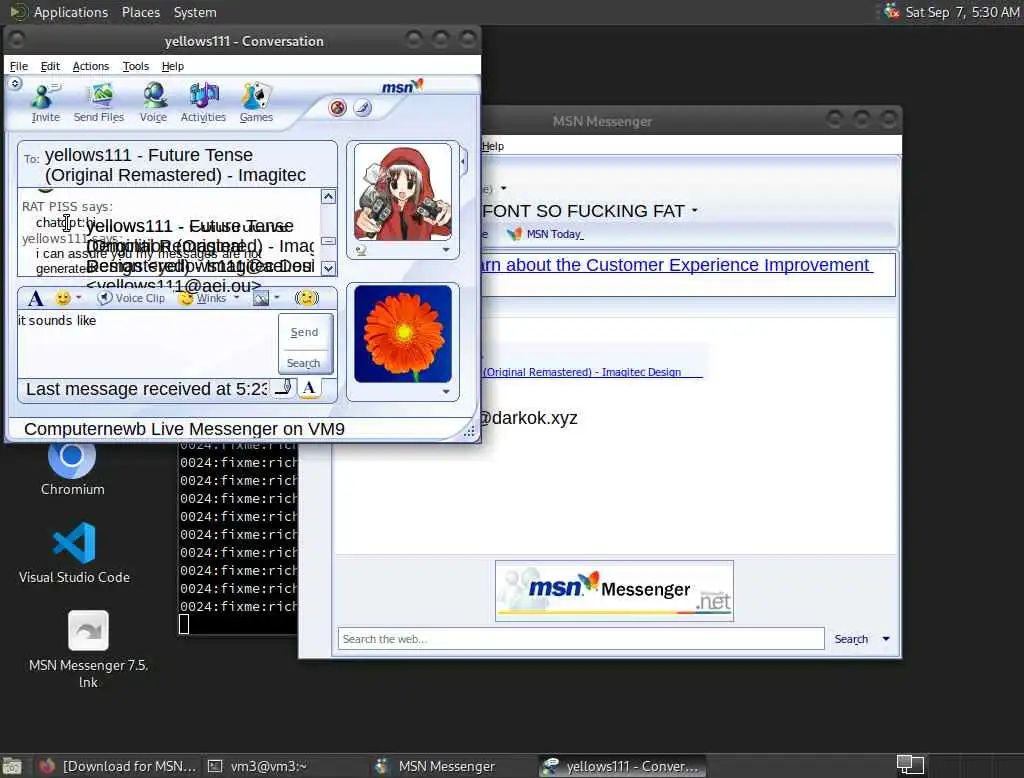Open the System panel menu
1024x778 pixels.
tap(195, 12)
